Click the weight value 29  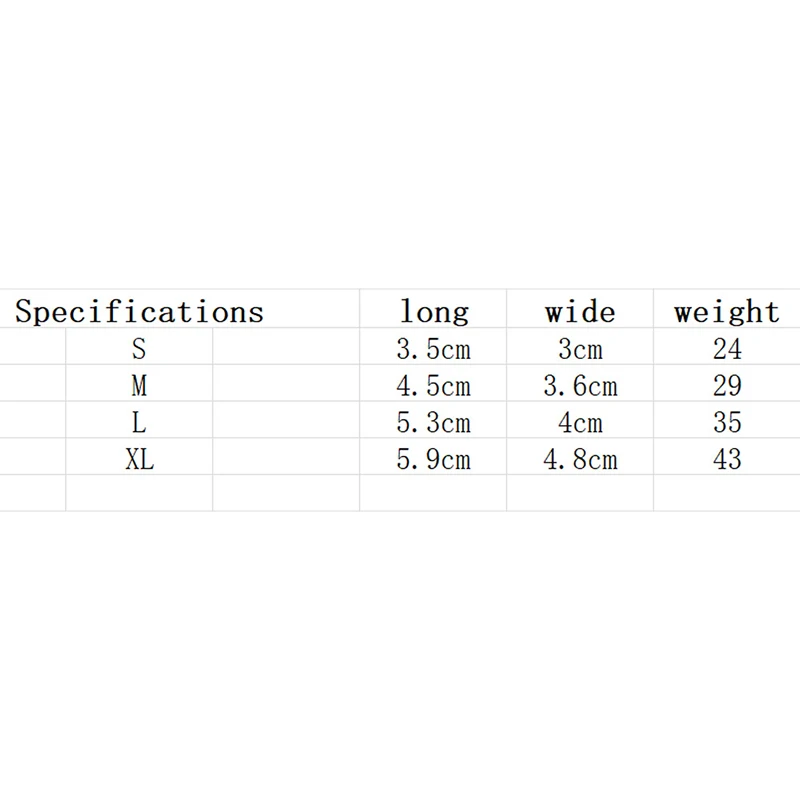[x=727, y=386]
